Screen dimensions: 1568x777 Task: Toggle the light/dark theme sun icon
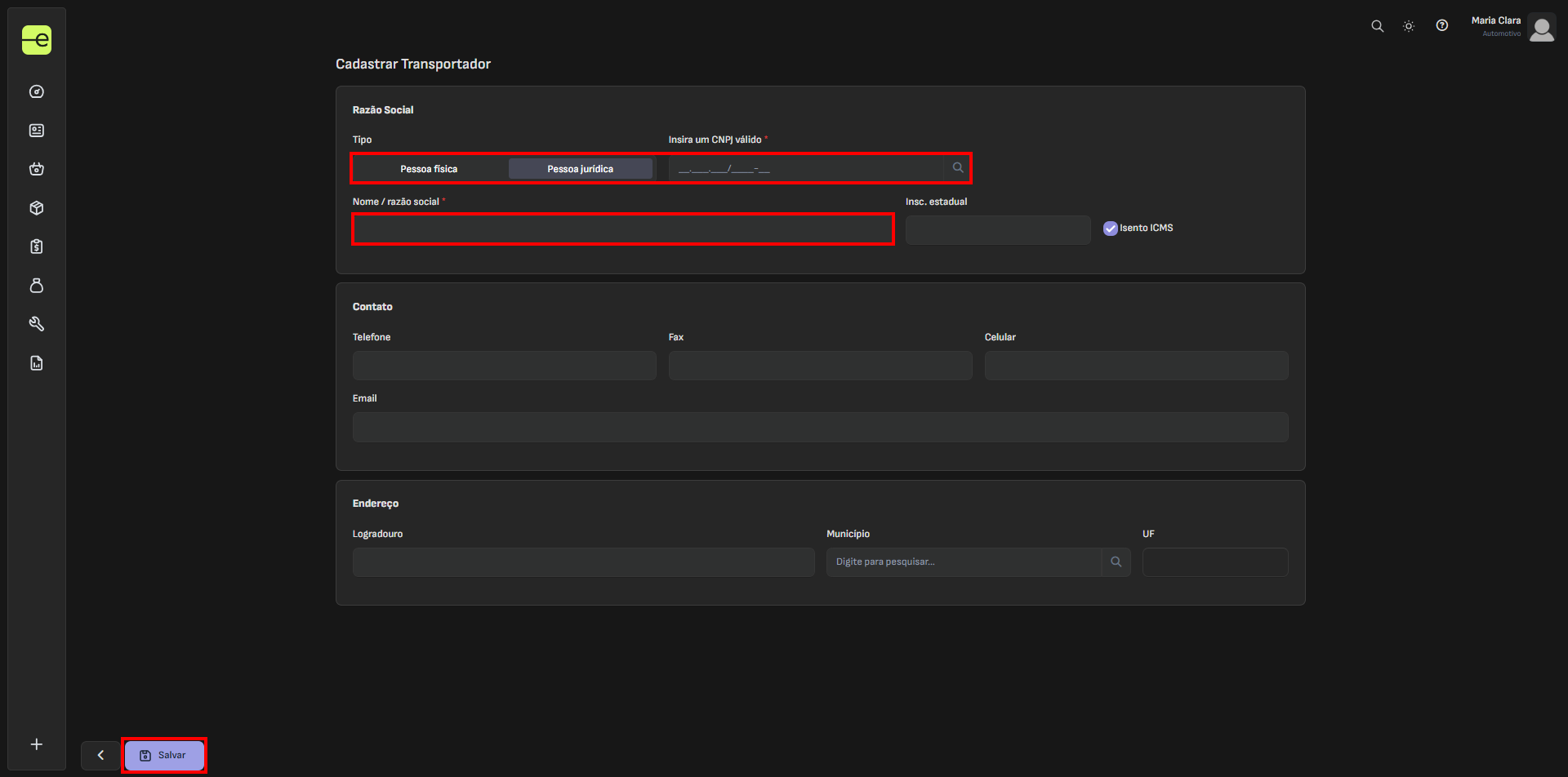tap(1409, 26)
